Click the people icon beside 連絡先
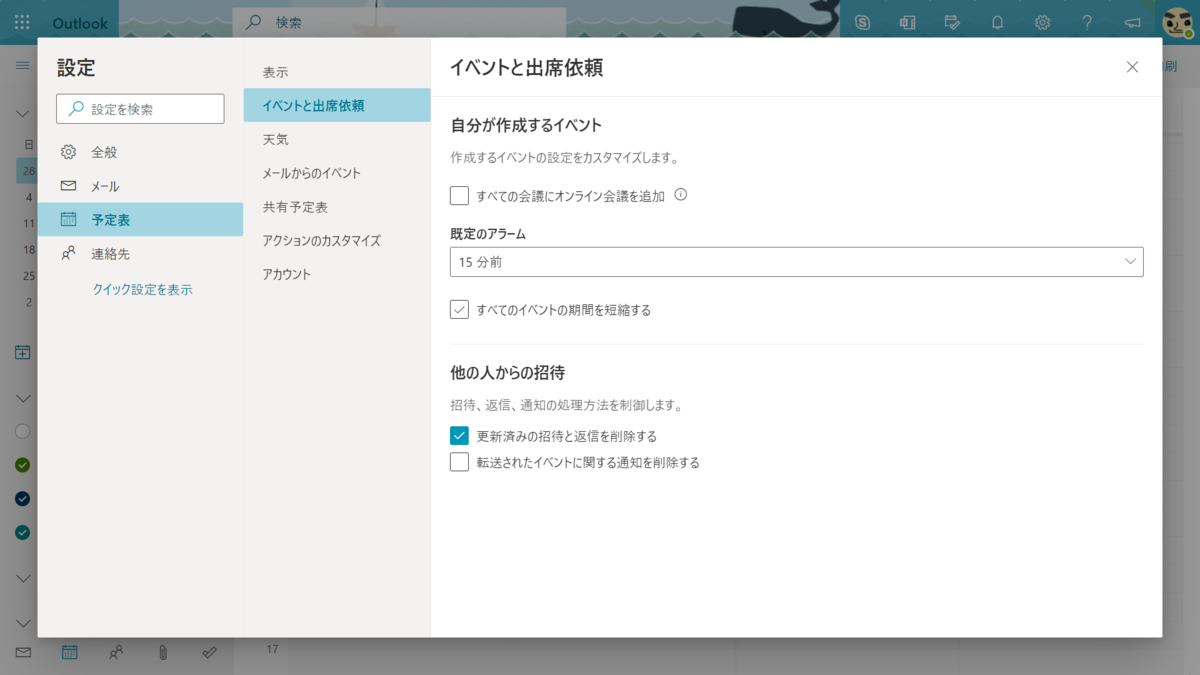 68,254
